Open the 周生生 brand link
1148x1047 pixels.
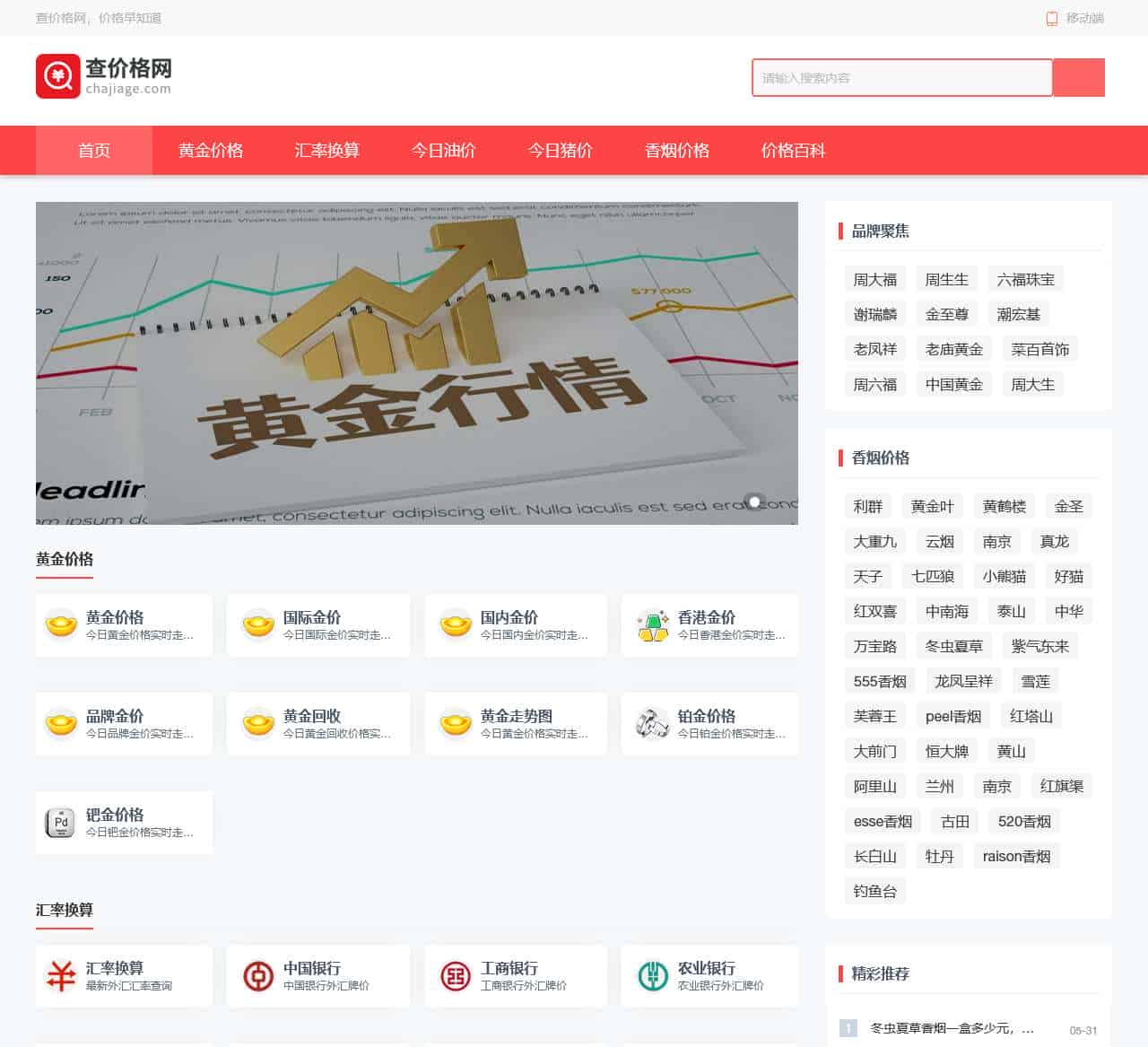pyautogui.click(x=947, y=279)
